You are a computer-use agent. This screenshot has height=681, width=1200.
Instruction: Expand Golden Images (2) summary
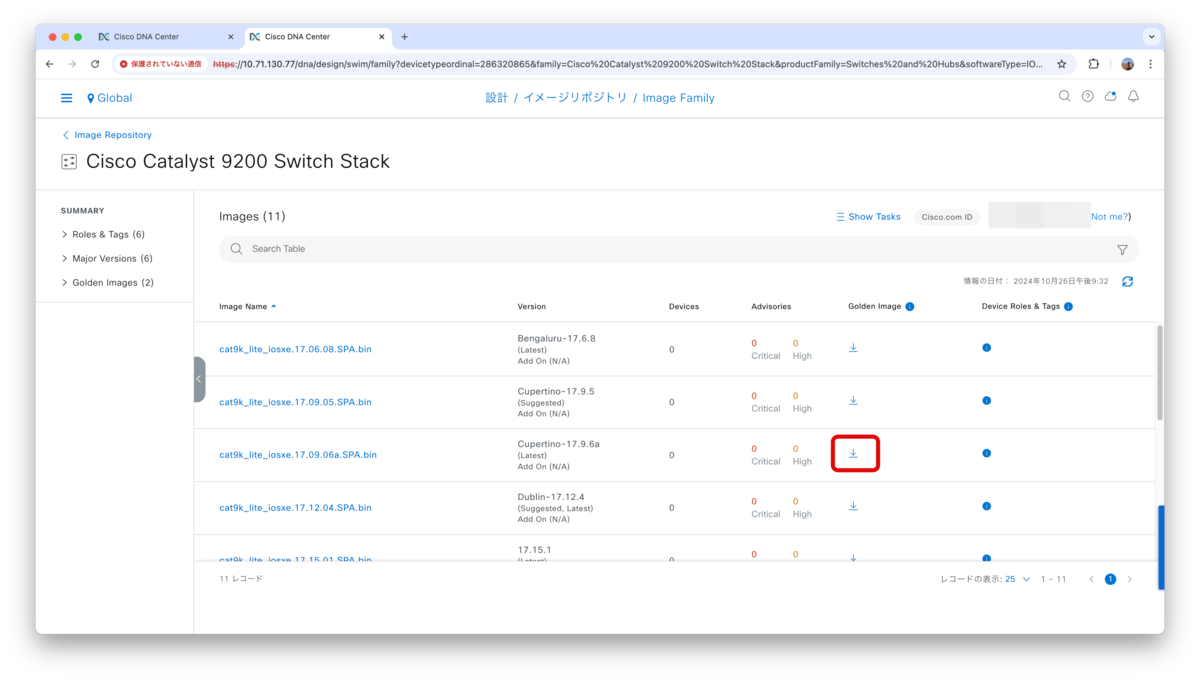coord(107,282)
